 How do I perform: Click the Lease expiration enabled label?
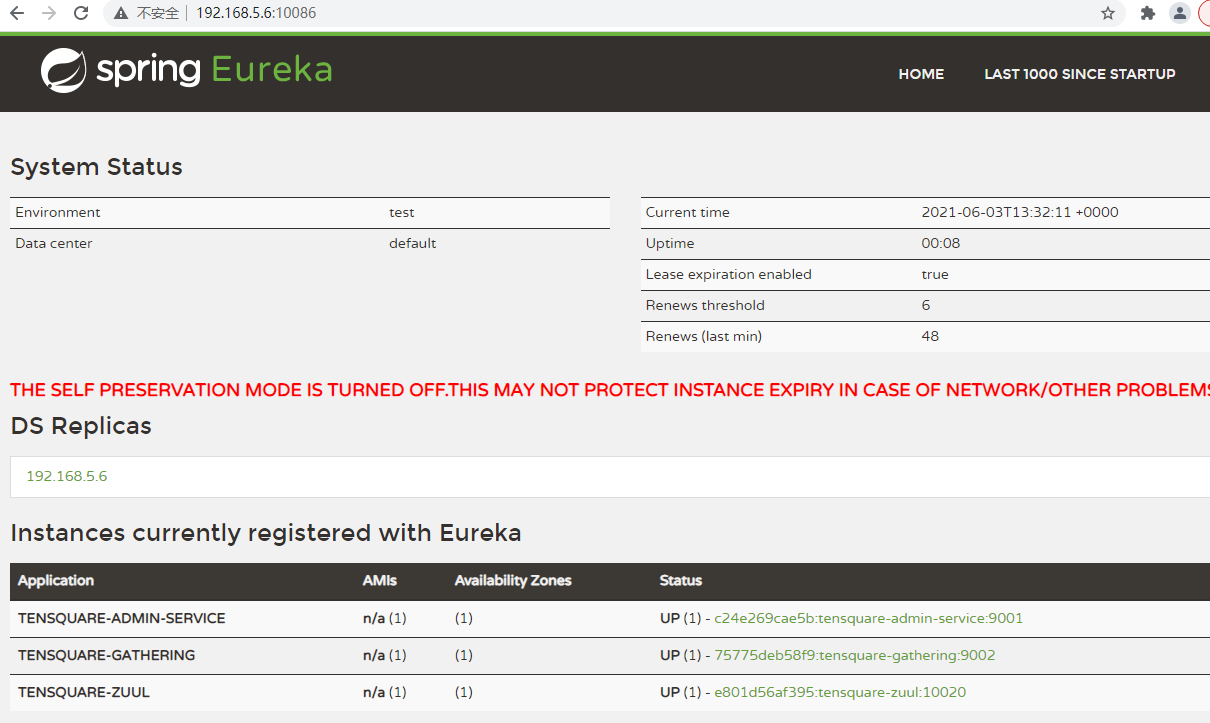(x=729, y=274)
